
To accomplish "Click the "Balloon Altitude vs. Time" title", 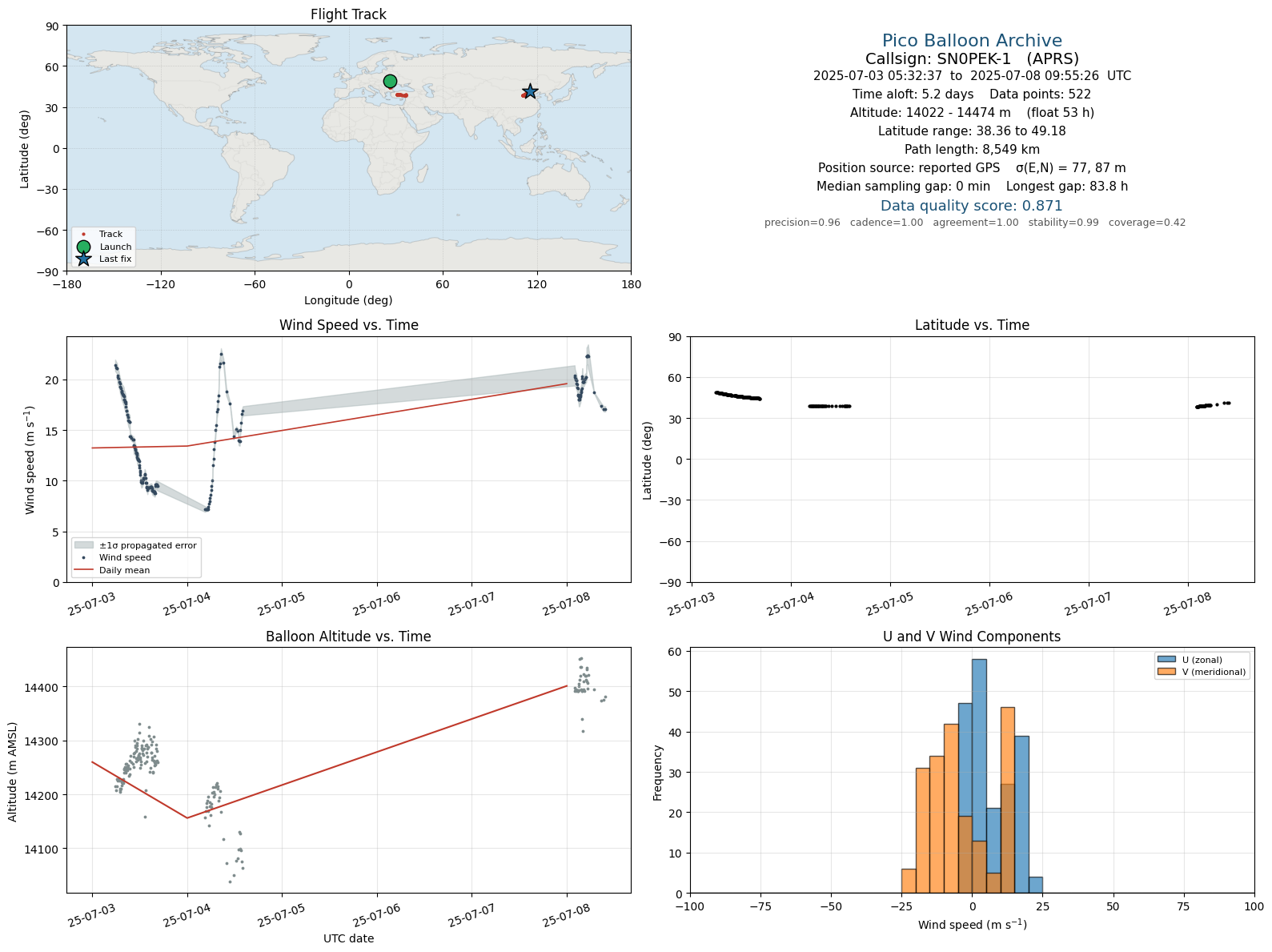I will click(x=348, y=637).
